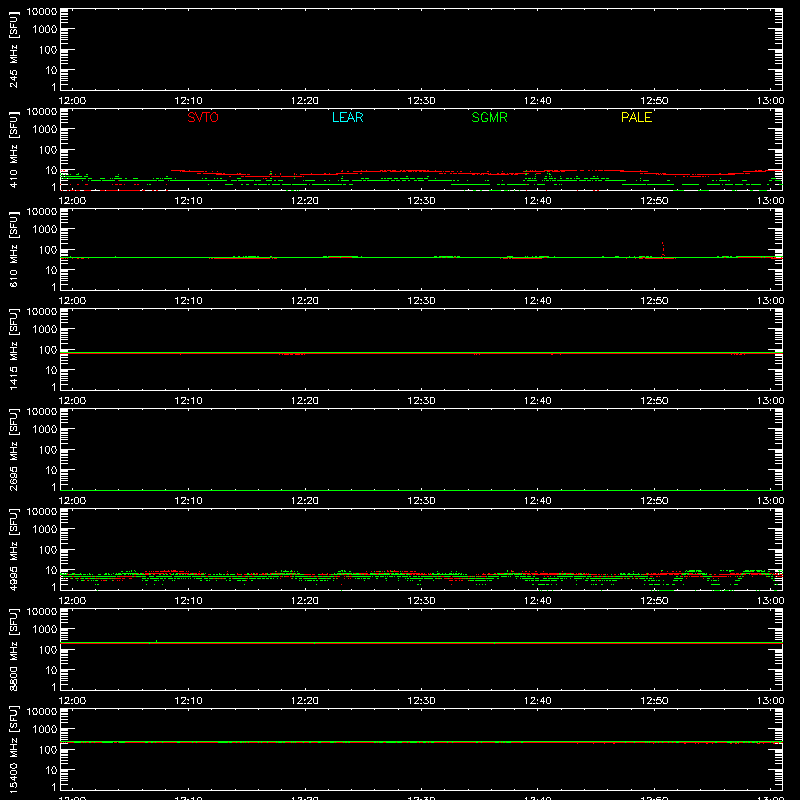This screenshot has width=800, height=800.
Task: Click the 12:50 time label under the 610 MHz plot
Action: 654,301
